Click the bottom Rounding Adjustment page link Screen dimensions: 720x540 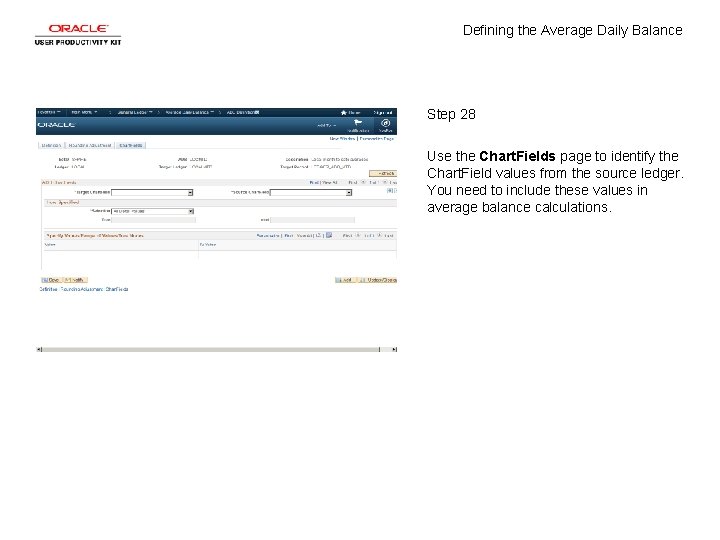[82, 289]
